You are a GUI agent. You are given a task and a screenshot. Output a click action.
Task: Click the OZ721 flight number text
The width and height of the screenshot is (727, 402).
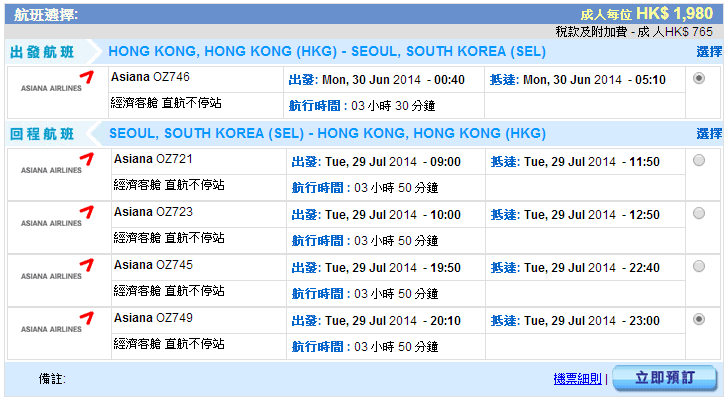coord(174,158)
